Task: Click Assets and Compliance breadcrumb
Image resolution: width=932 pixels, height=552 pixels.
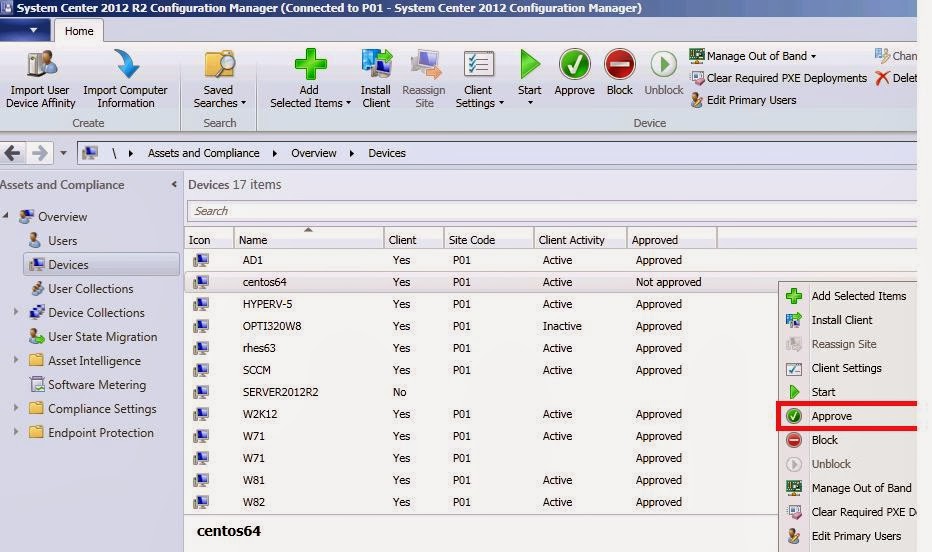Action: [203, 153]
